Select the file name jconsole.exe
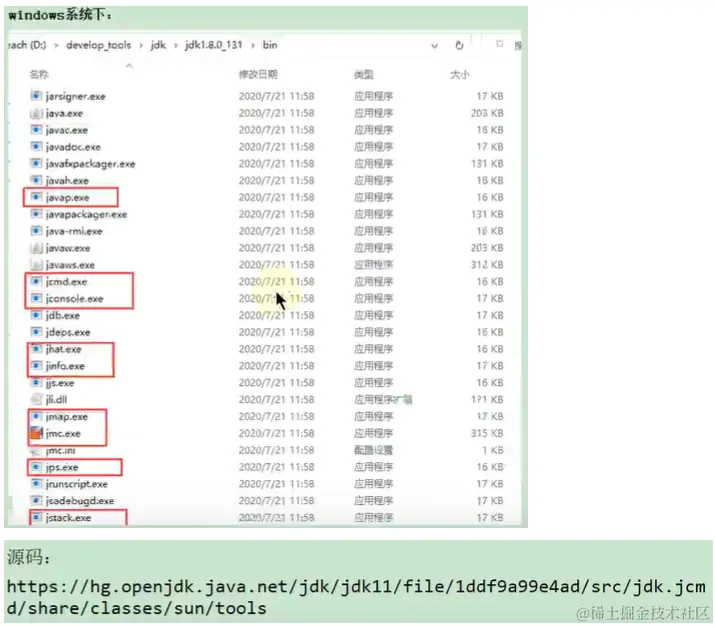Screen dimensions: 715x627 pos(74,299)
